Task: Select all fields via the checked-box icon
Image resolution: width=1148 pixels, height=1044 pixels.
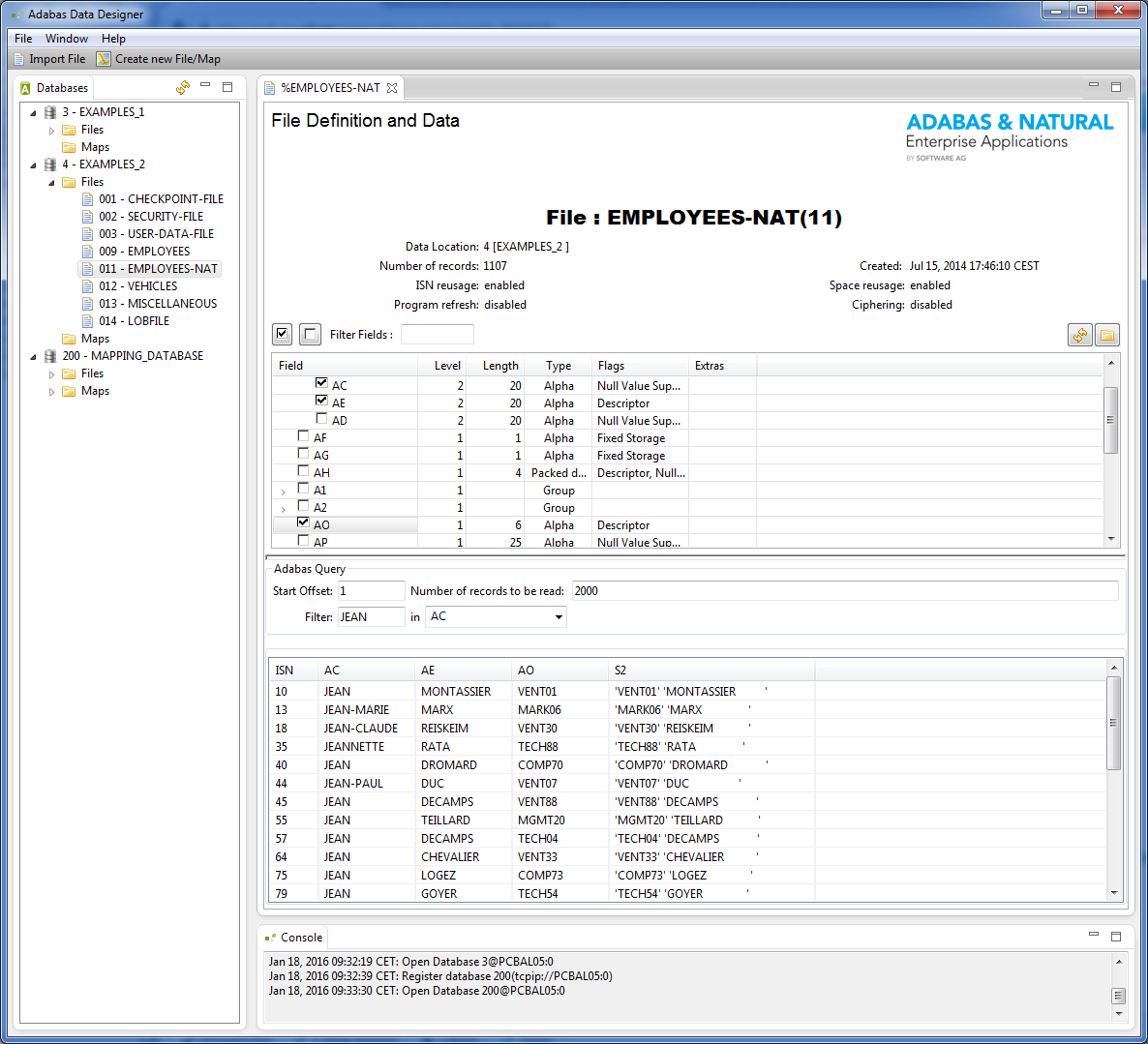Action: [x=282, y=333]
